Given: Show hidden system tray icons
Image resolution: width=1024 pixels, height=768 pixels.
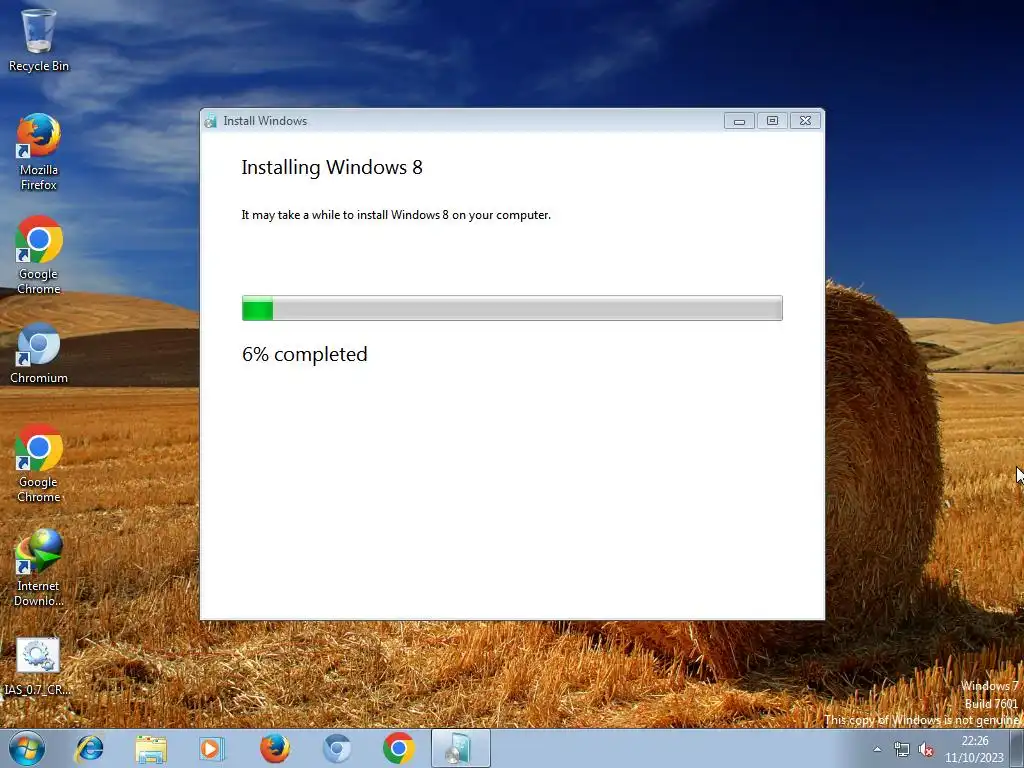Looking at the screenshot, I should (877, 750).
